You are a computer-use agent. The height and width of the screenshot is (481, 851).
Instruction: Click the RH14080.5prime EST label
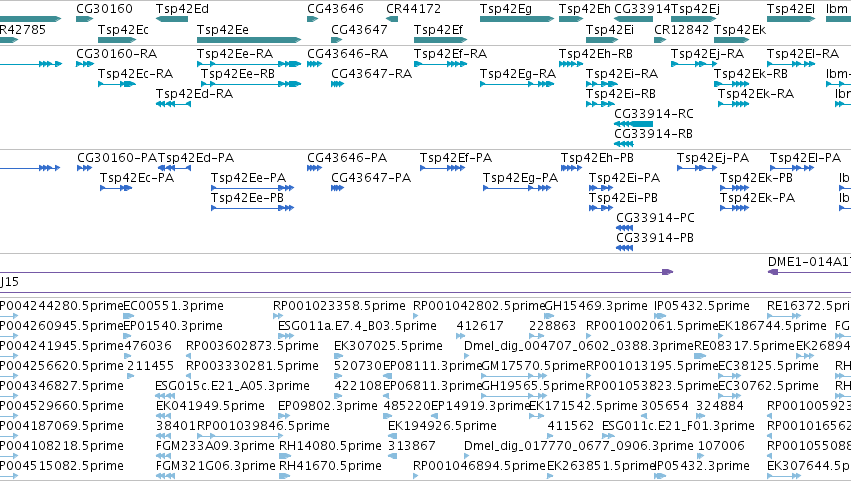(330, 446)
